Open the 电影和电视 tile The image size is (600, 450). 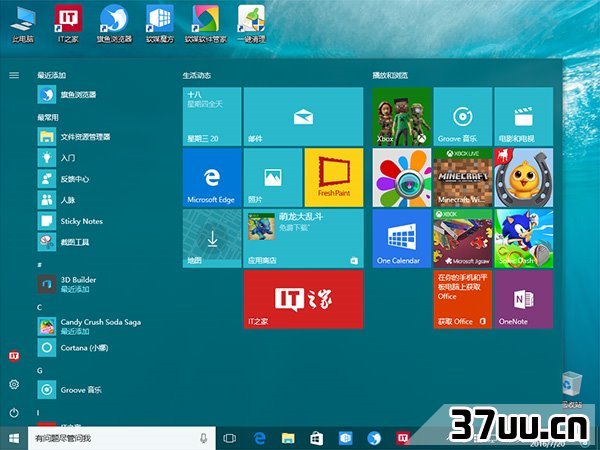click(x=523, y=116)
